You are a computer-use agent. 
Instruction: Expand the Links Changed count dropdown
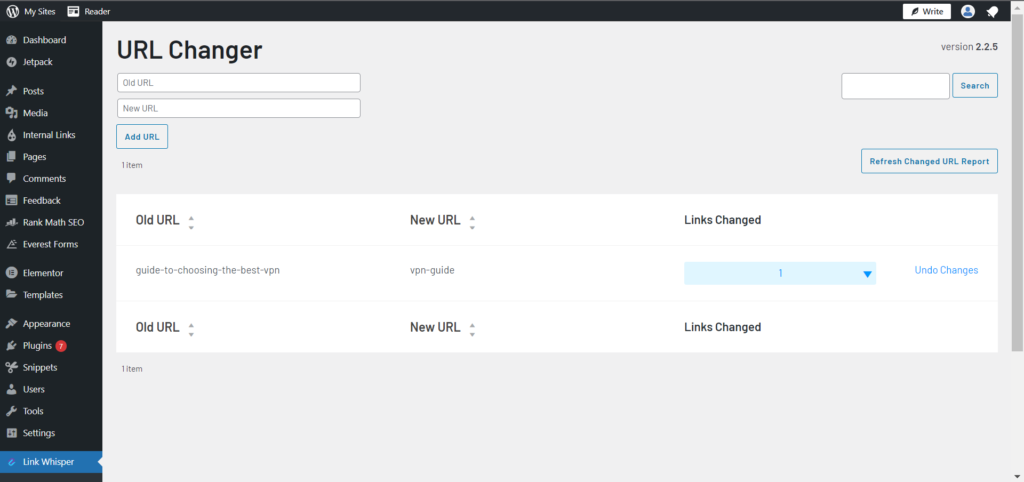pos(780,274)
